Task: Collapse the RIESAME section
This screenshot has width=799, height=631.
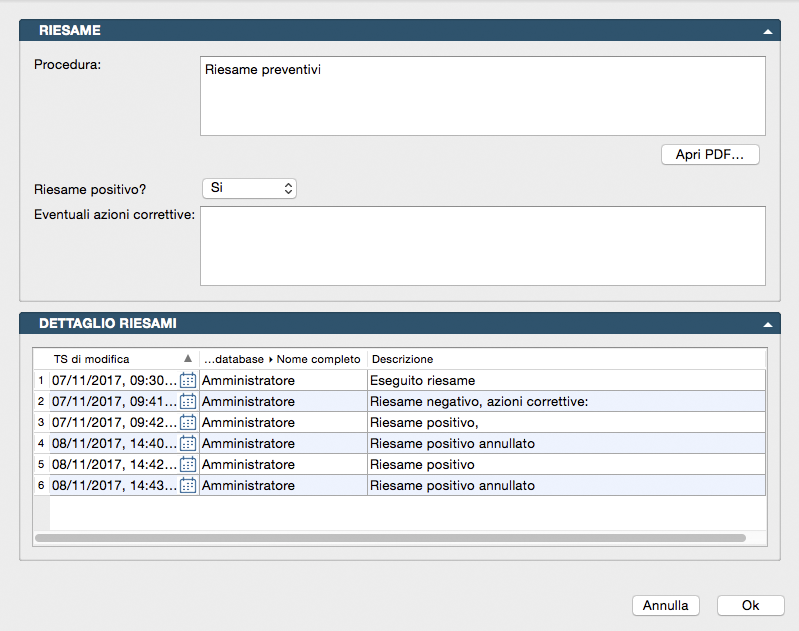Action: coord(767,31)
